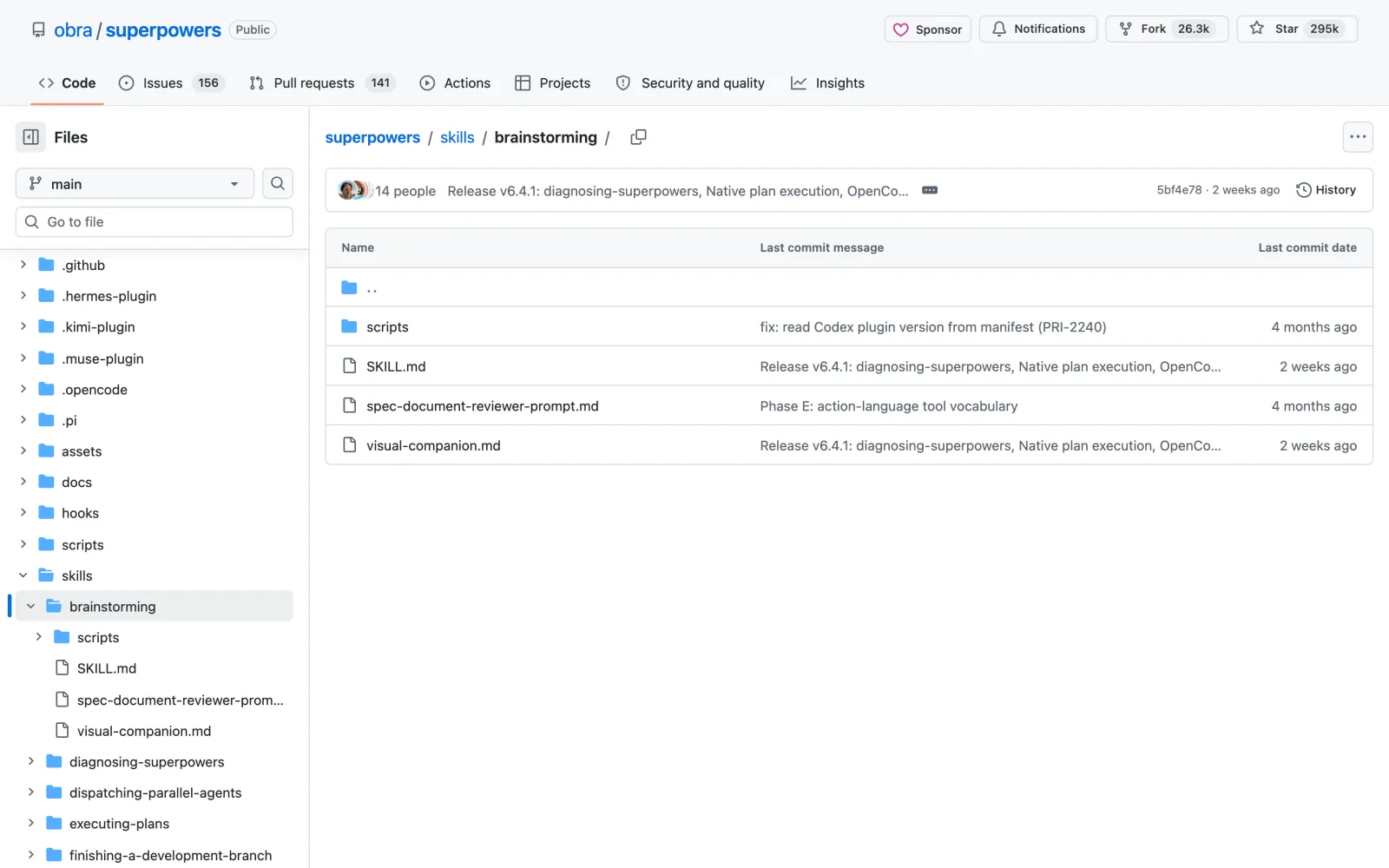Open the commit History
The height and width of the screenshot is (868, 1389).
click(1326, 190)
